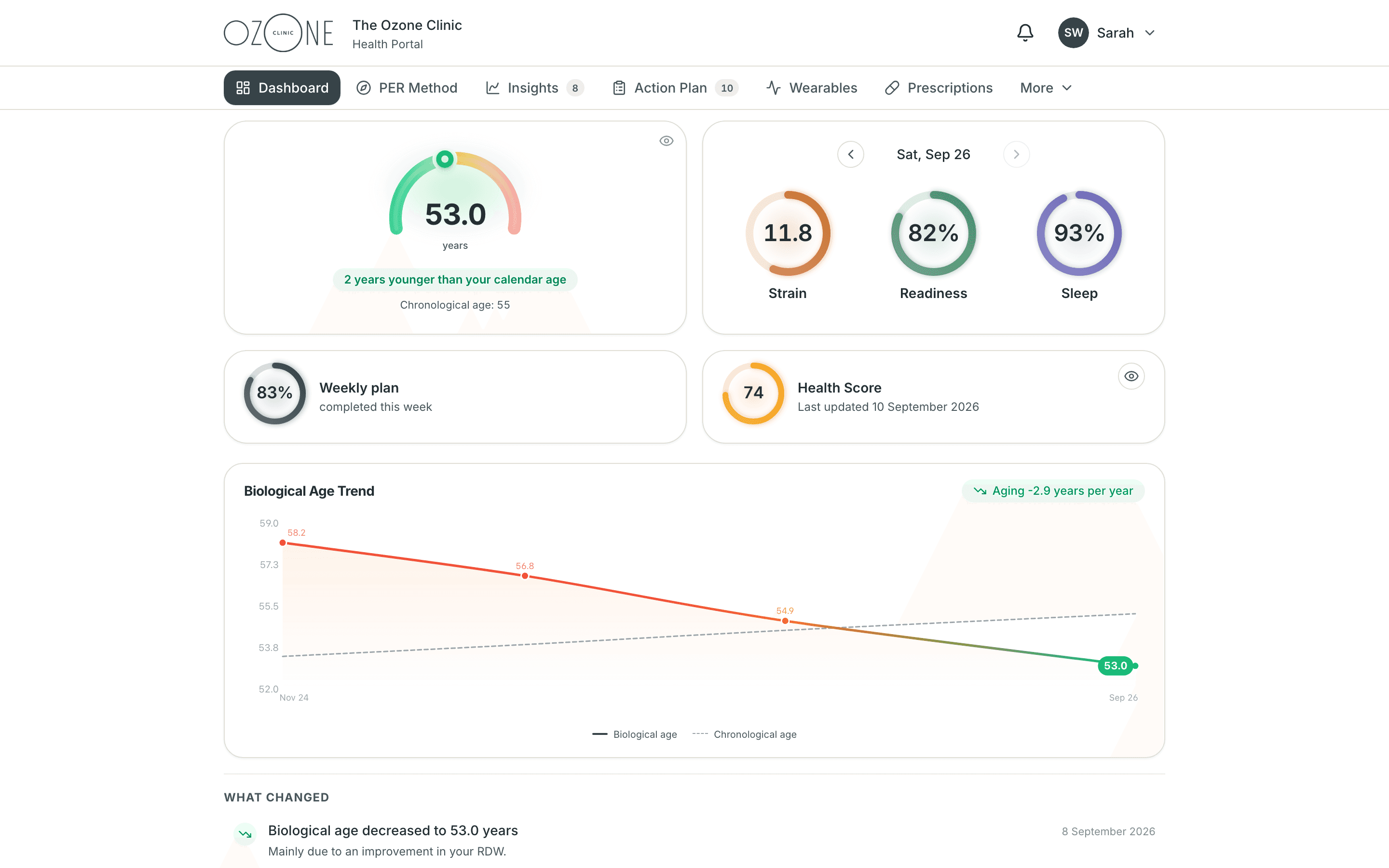
Task: Open the Dashboard tab
Action: pyautogui.click(x=282, y=88)
